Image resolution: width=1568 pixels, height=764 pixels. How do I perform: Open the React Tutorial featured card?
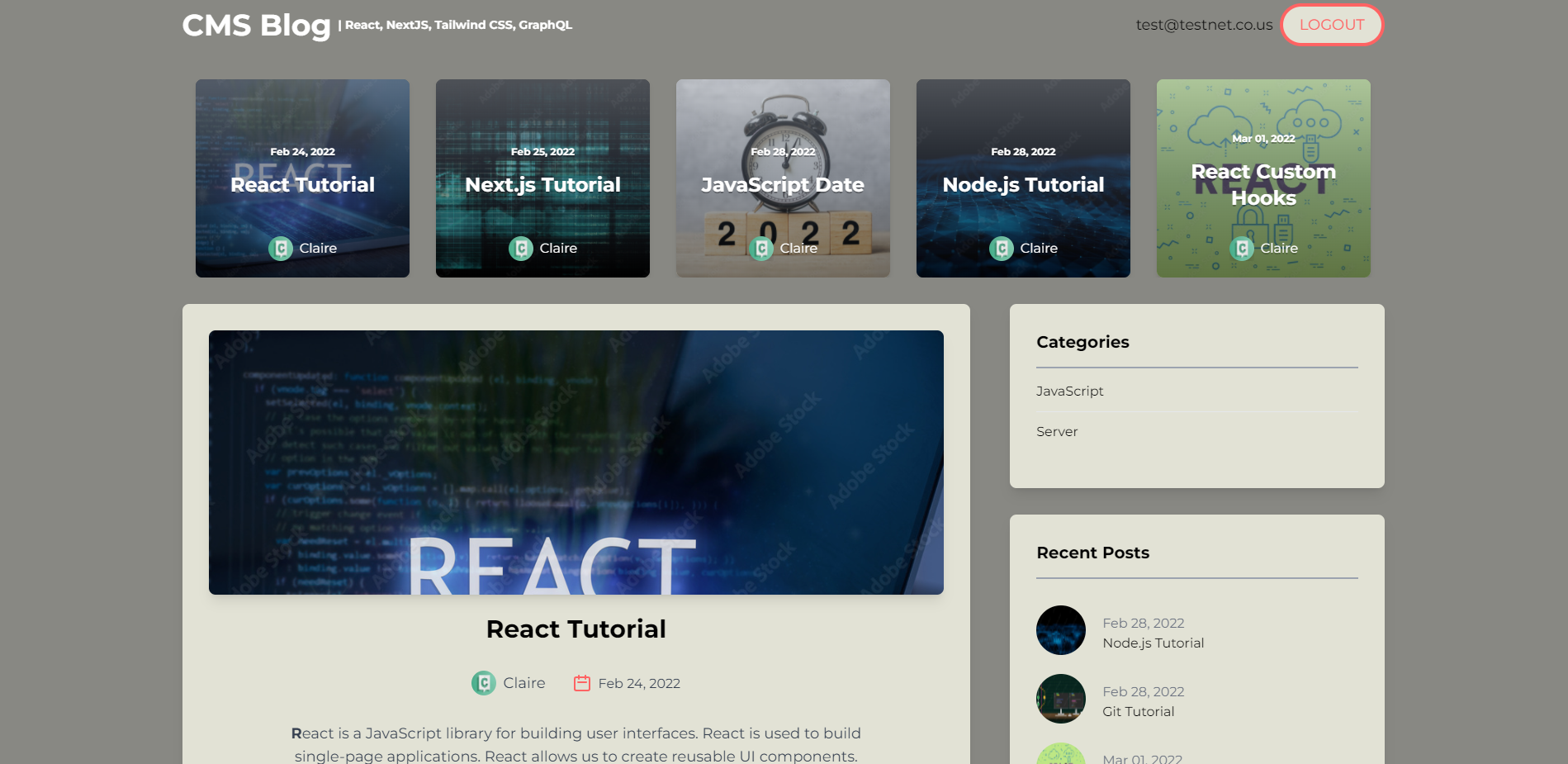click(302, 178)
